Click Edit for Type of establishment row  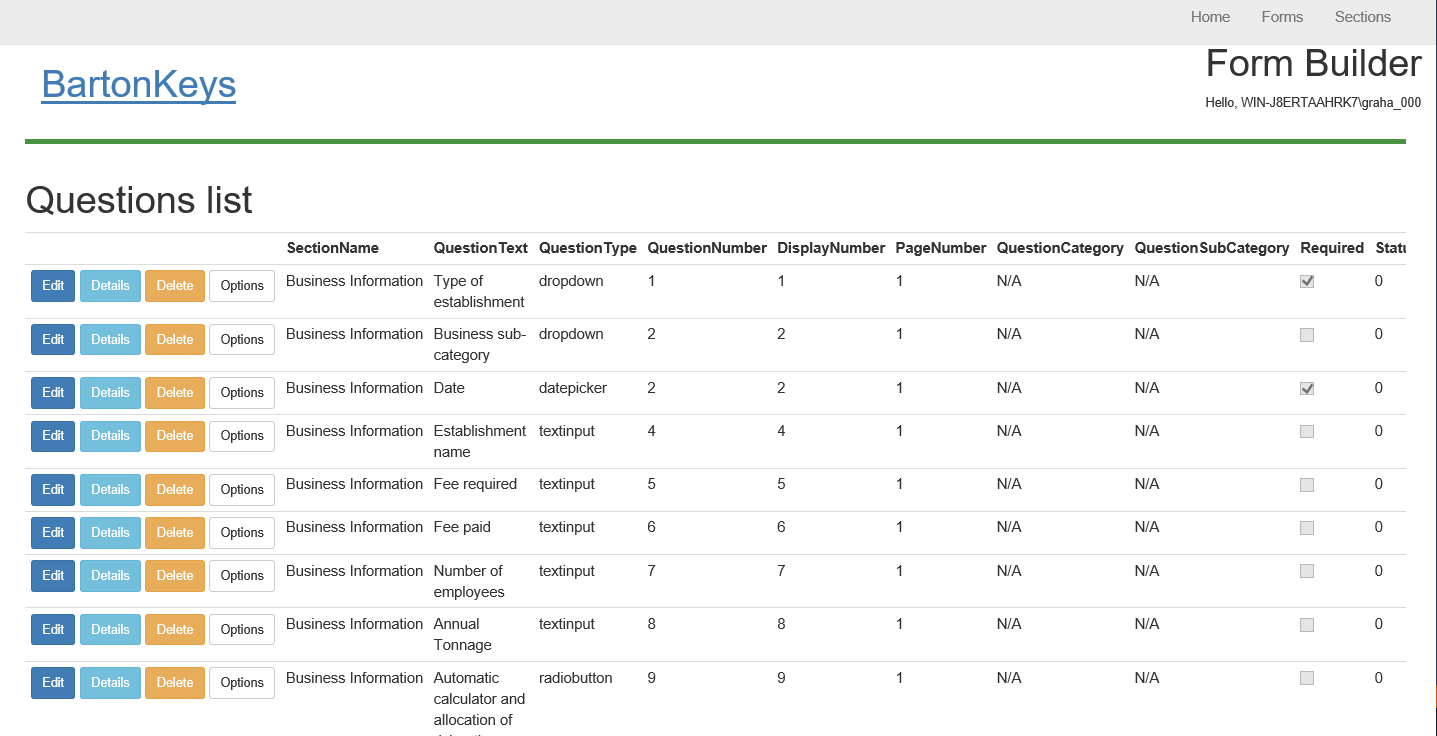coord(53,286)
